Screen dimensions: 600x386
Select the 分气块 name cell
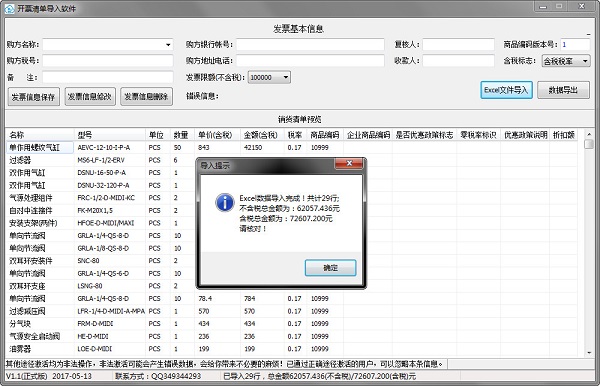40,324
